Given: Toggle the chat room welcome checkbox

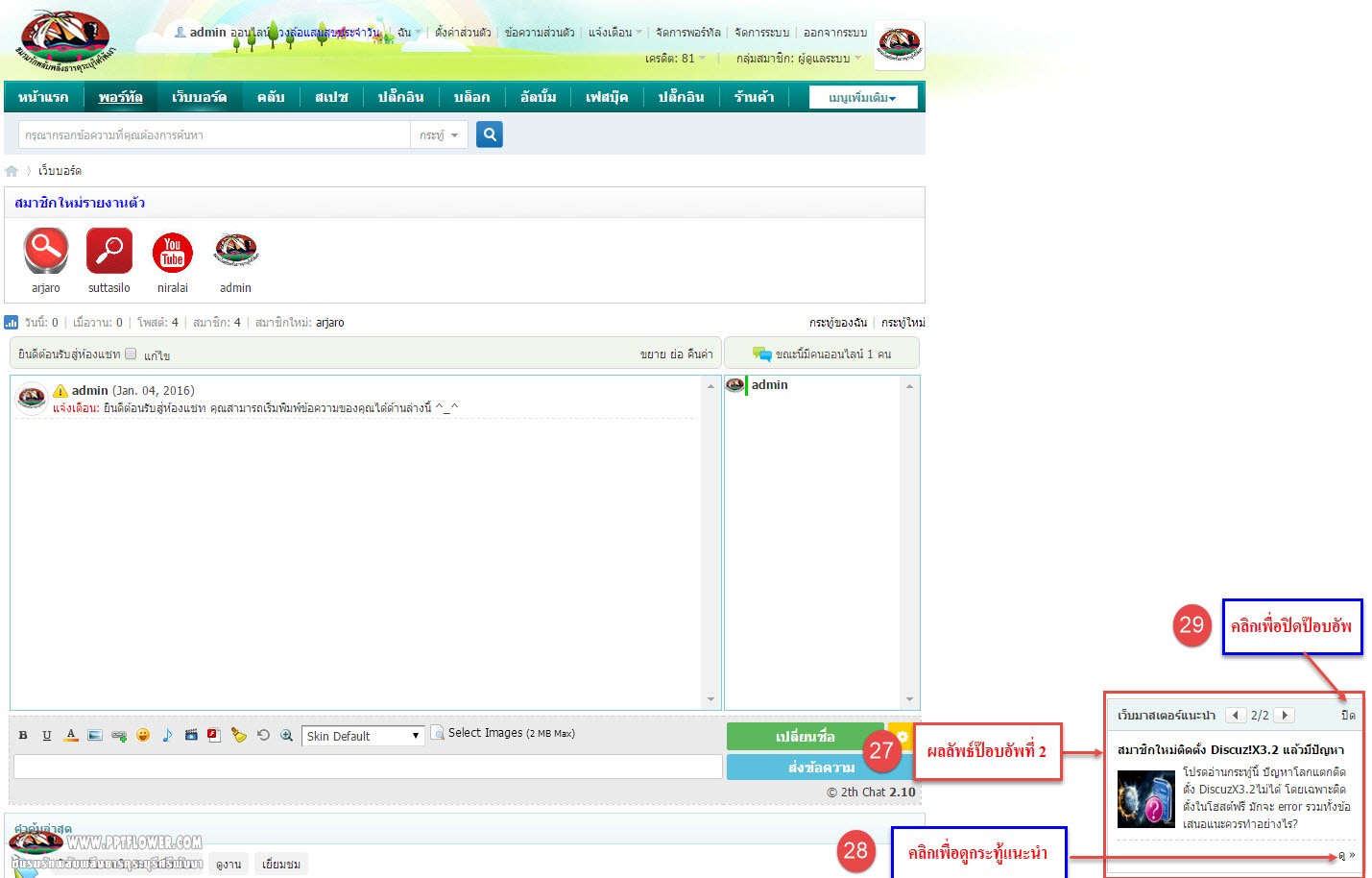Looking at the screenshot, I should (131, 354).
